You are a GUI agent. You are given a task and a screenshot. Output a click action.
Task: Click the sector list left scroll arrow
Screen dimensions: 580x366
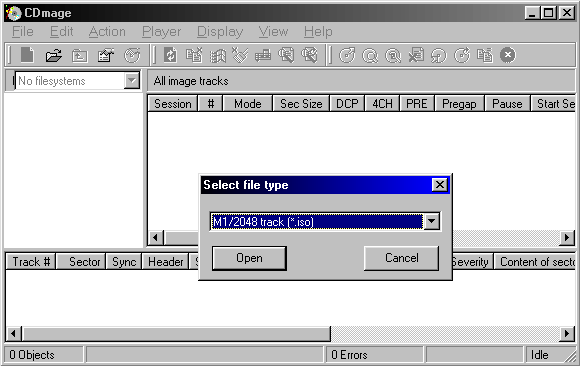click(13, 333)
